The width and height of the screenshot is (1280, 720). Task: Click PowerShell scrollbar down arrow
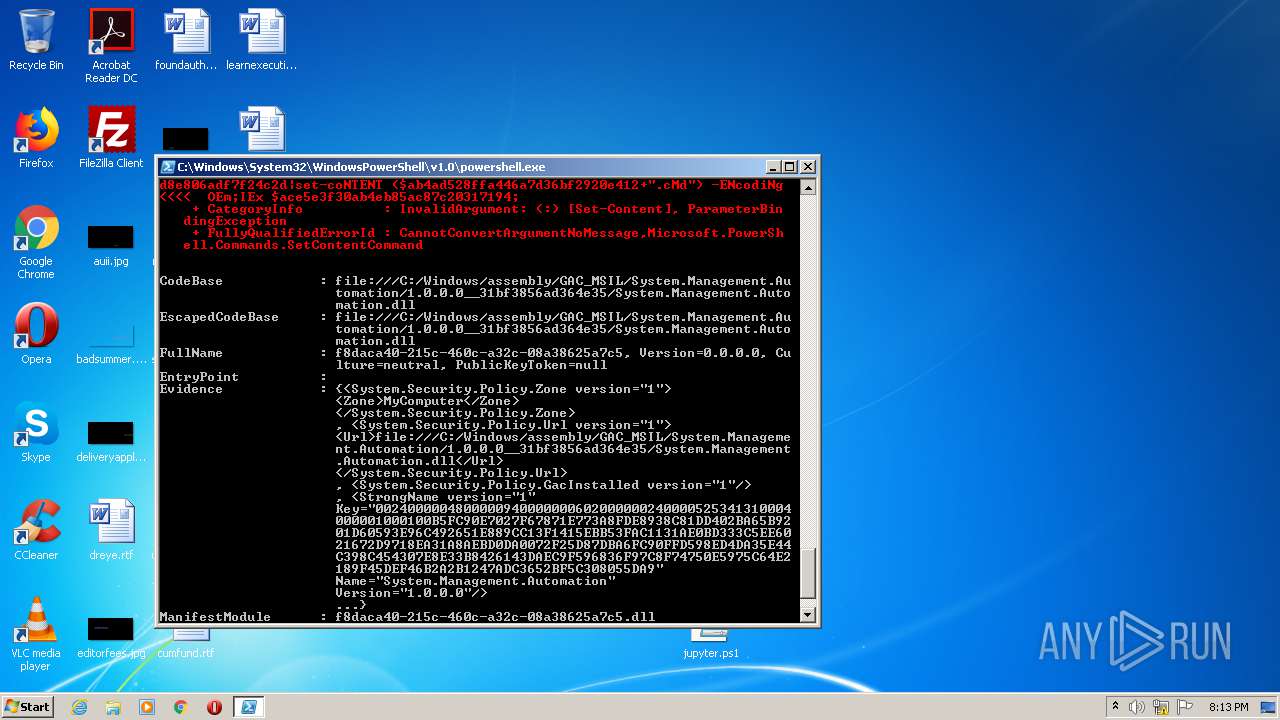click(808, 615)
